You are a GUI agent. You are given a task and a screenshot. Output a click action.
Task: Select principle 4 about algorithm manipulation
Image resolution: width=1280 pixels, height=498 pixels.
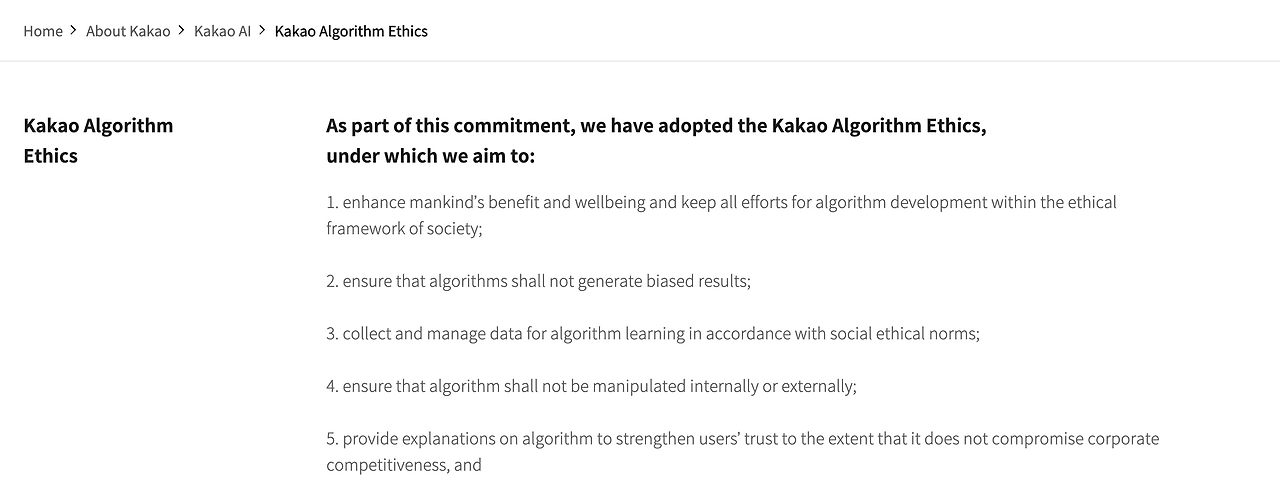pos(591,386)
